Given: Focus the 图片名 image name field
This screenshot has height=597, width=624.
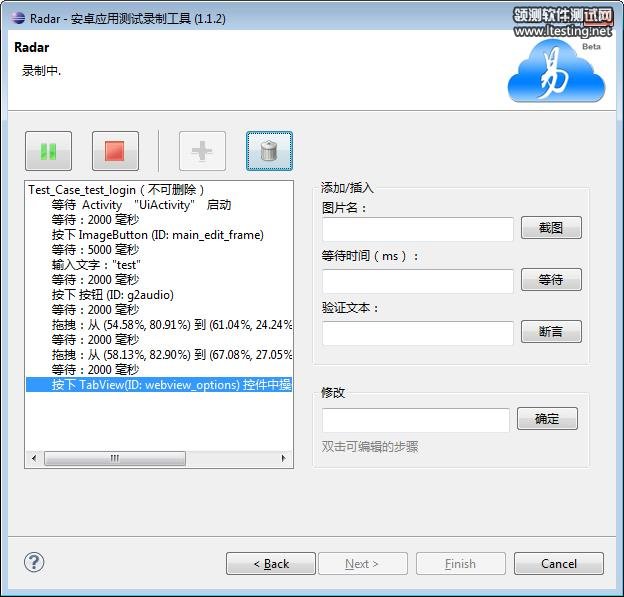Looking at the screenshot, I should pyautogui.click(x=417, y=229).
